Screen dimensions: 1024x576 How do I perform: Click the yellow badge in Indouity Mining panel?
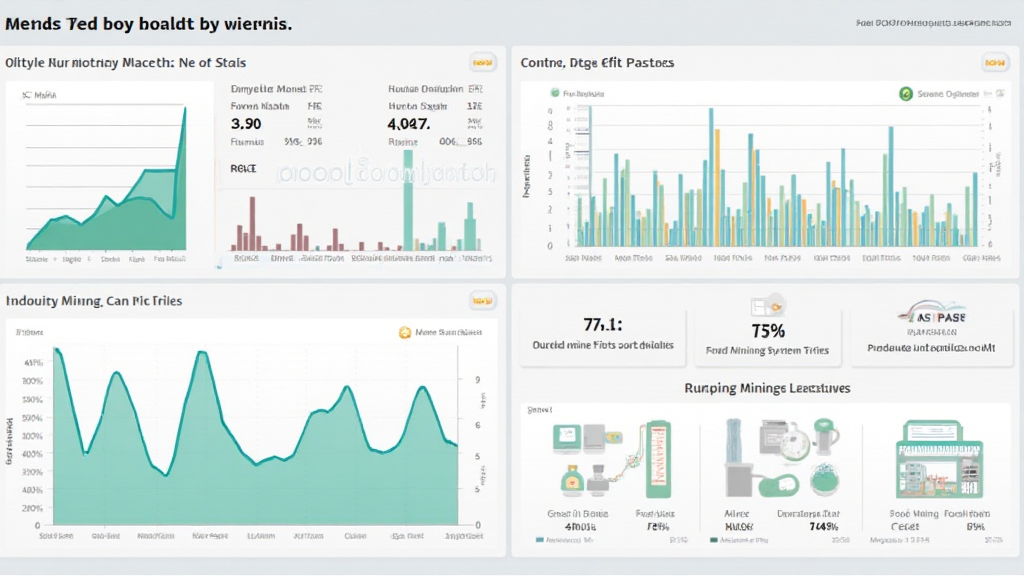pyautogui.click(x=482, y=299)
